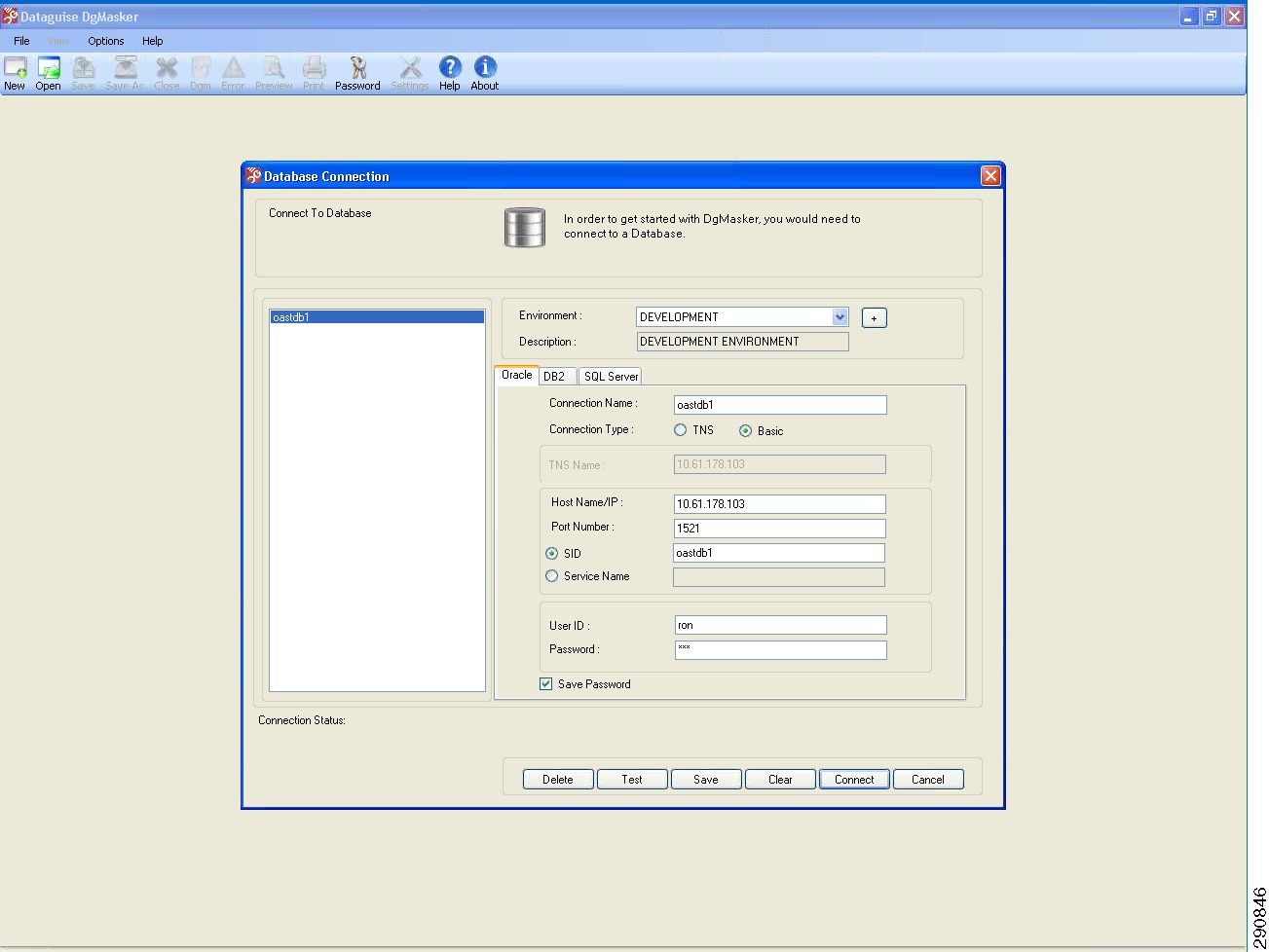Click the Database Connection dialog logo icon
1269x952 pixels.
253,175
